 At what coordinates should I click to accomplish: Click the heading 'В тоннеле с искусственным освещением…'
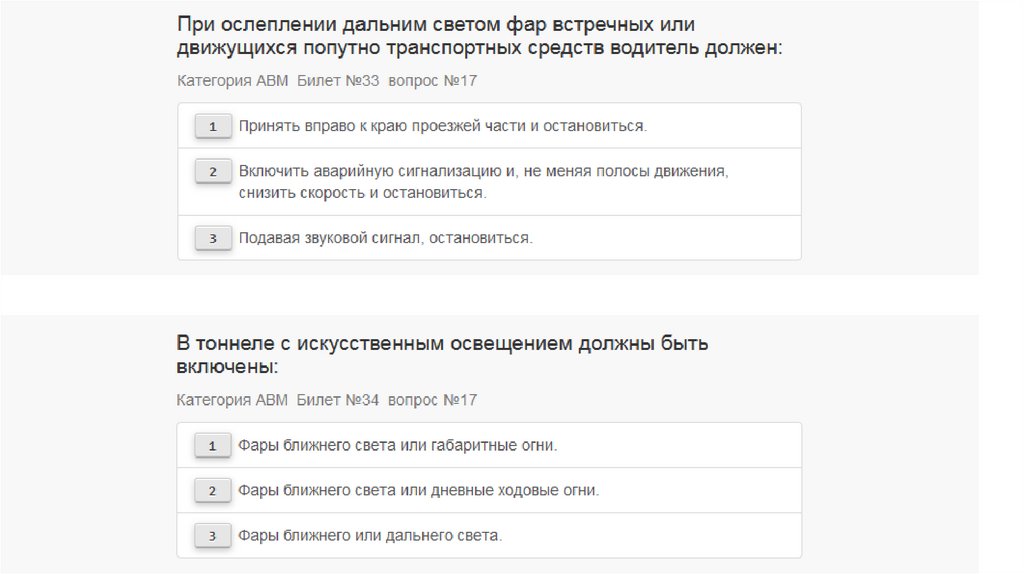coord(442,355)
